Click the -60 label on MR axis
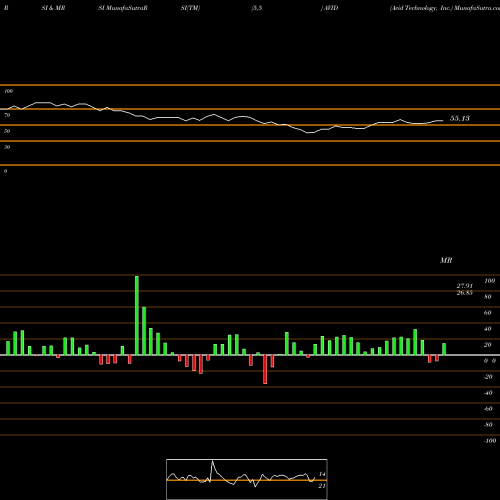This screenshot has height=500, width=500. 488,409
